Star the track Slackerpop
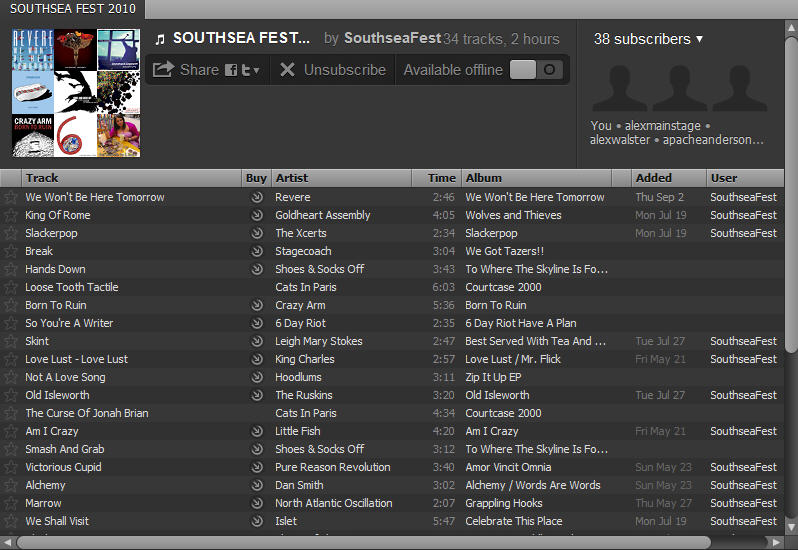Screen dimensions: 798x550 click(x=10, y=234)
